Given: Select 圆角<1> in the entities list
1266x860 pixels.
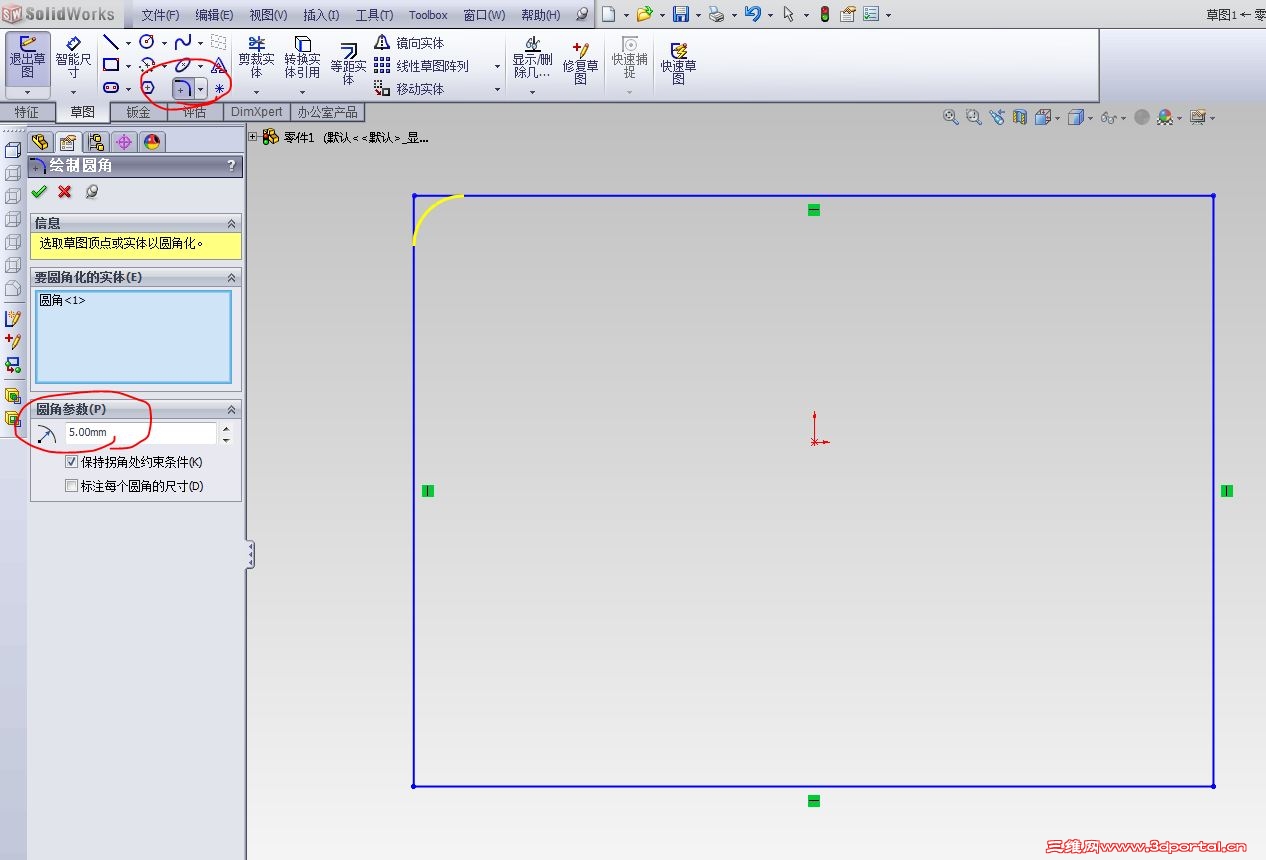Looking at the screenshot, I should coord(62,300).
